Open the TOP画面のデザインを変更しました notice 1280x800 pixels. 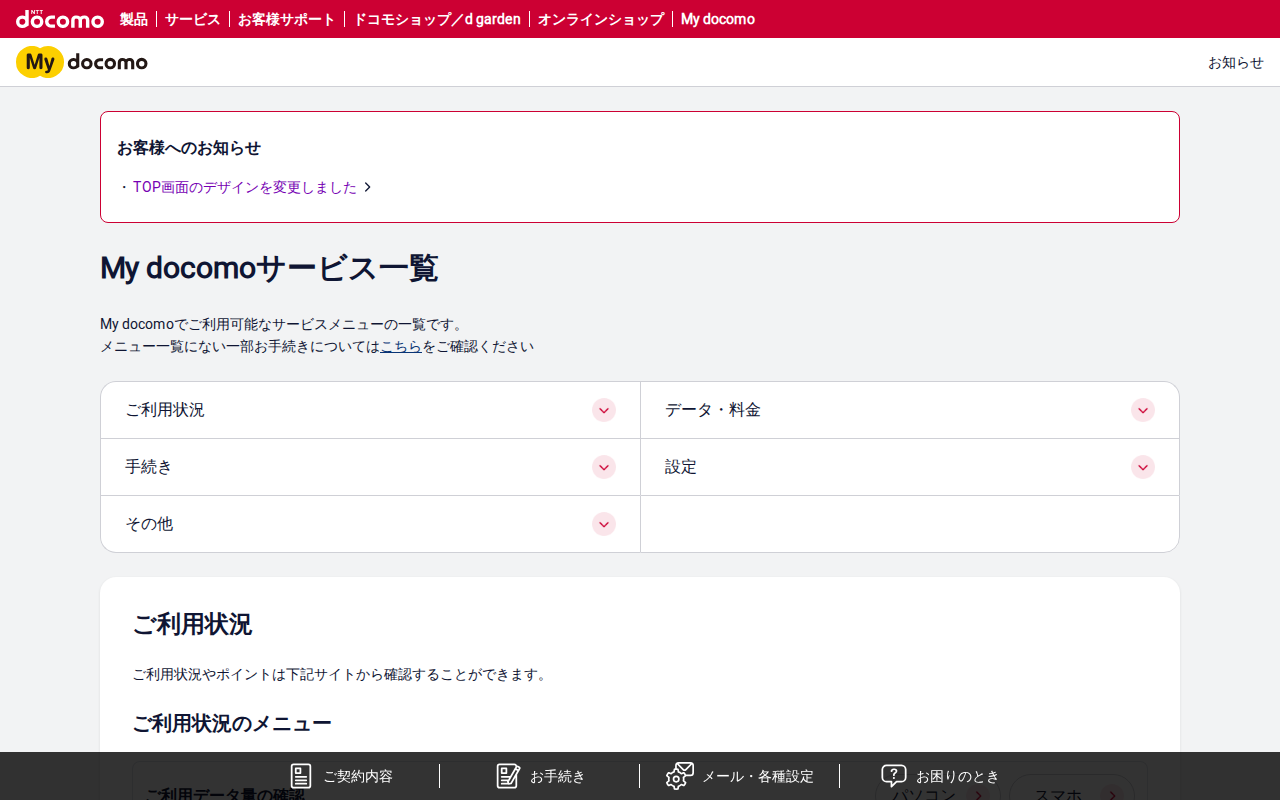coord(245,187)
